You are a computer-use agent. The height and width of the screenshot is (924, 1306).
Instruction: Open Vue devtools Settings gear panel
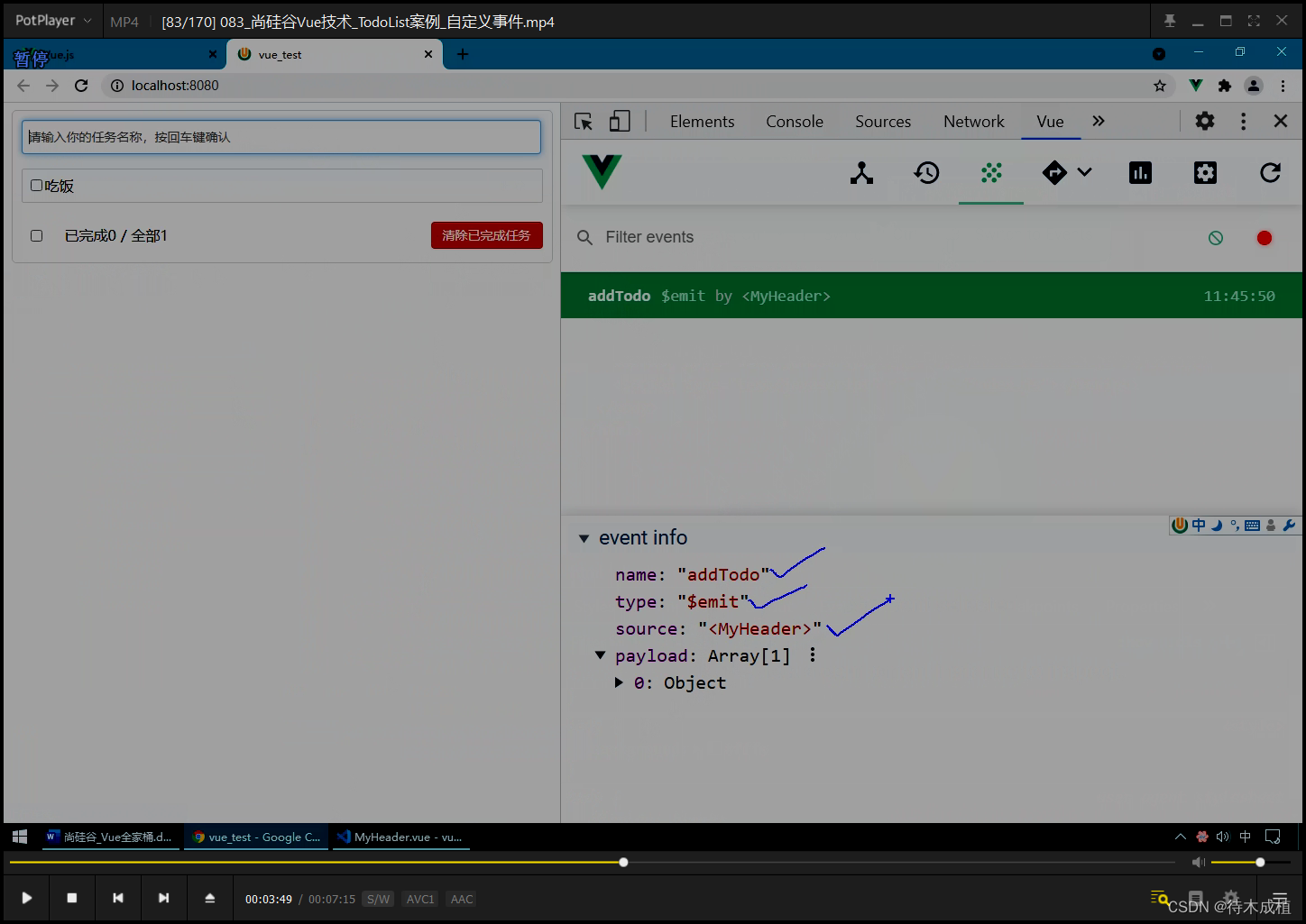point(1205,173)
